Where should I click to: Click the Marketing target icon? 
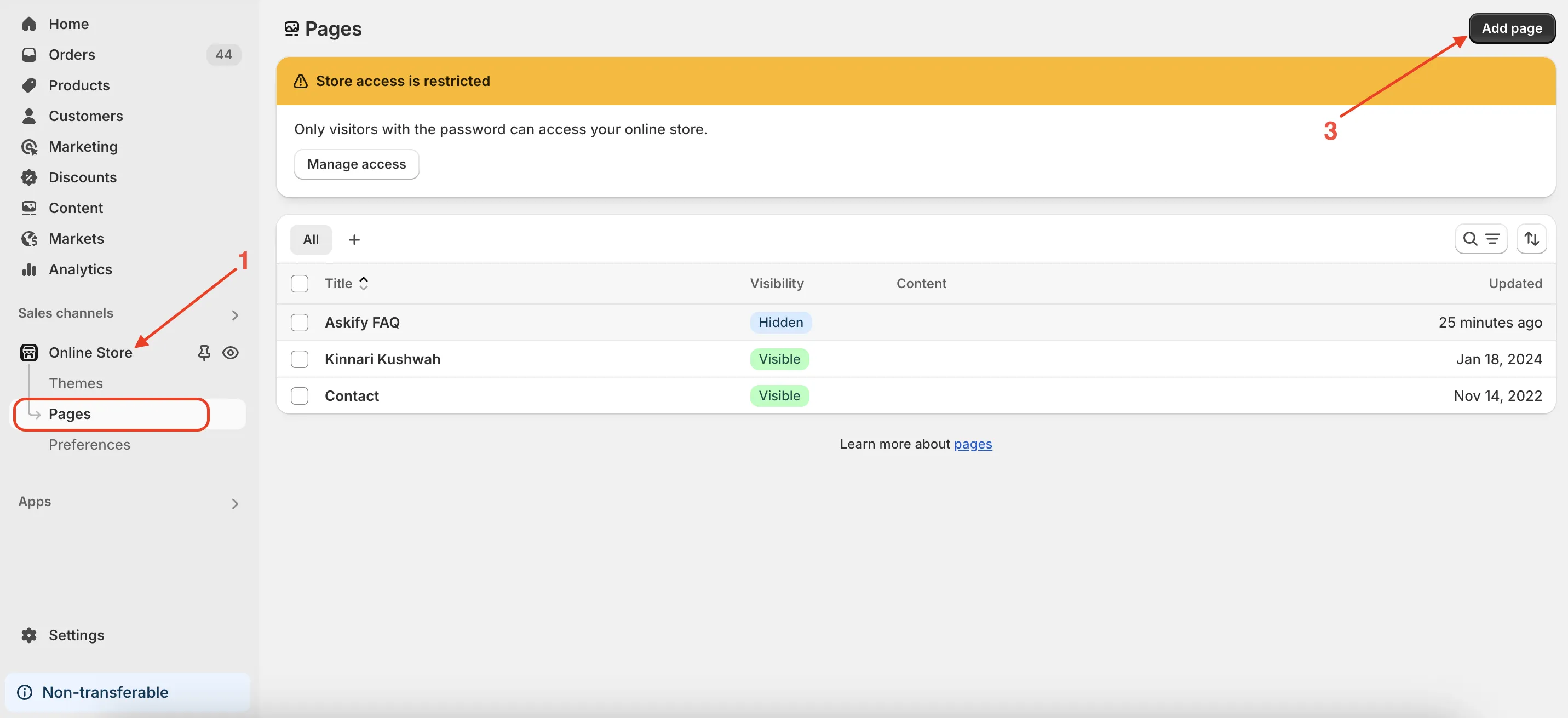click(28, 147)
